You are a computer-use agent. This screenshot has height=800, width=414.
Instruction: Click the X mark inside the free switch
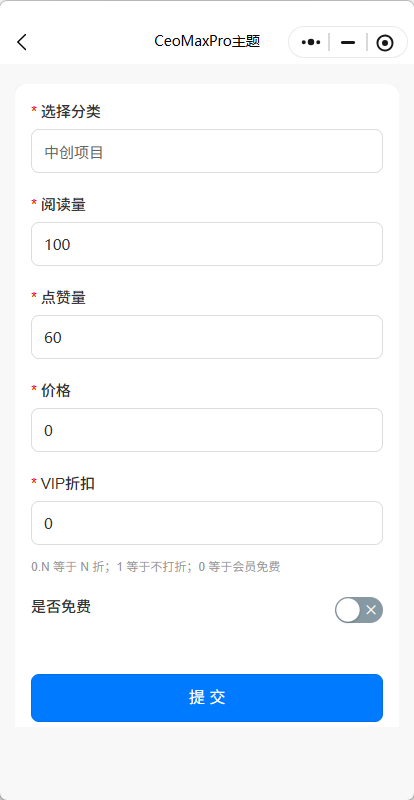pyautogui.click(x=371, y=610)
